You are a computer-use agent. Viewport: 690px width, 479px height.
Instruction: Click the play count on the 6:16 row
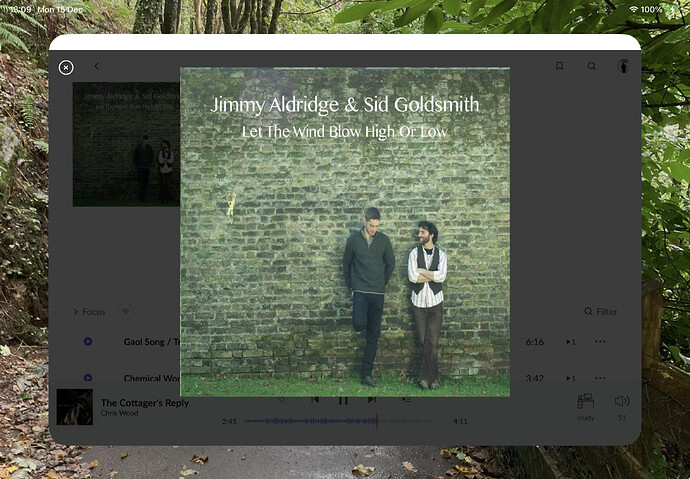(x=571, y=342)
